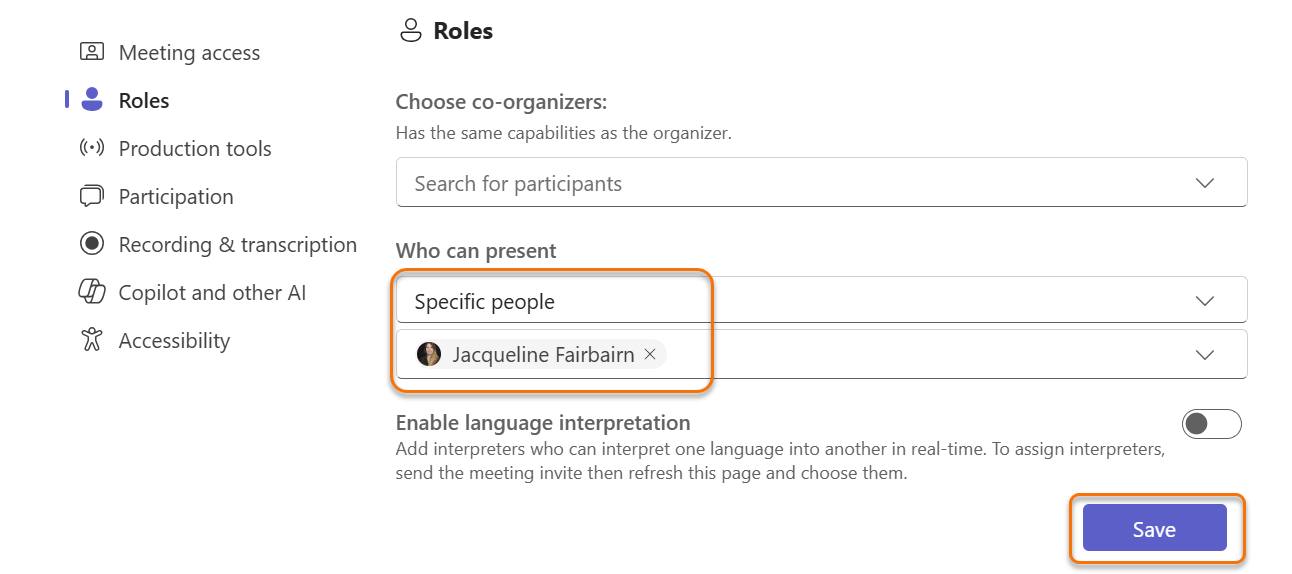Click the Production tools broadcast icon
This screenshot has height=574, width=1292.
(x=92, y=148)
